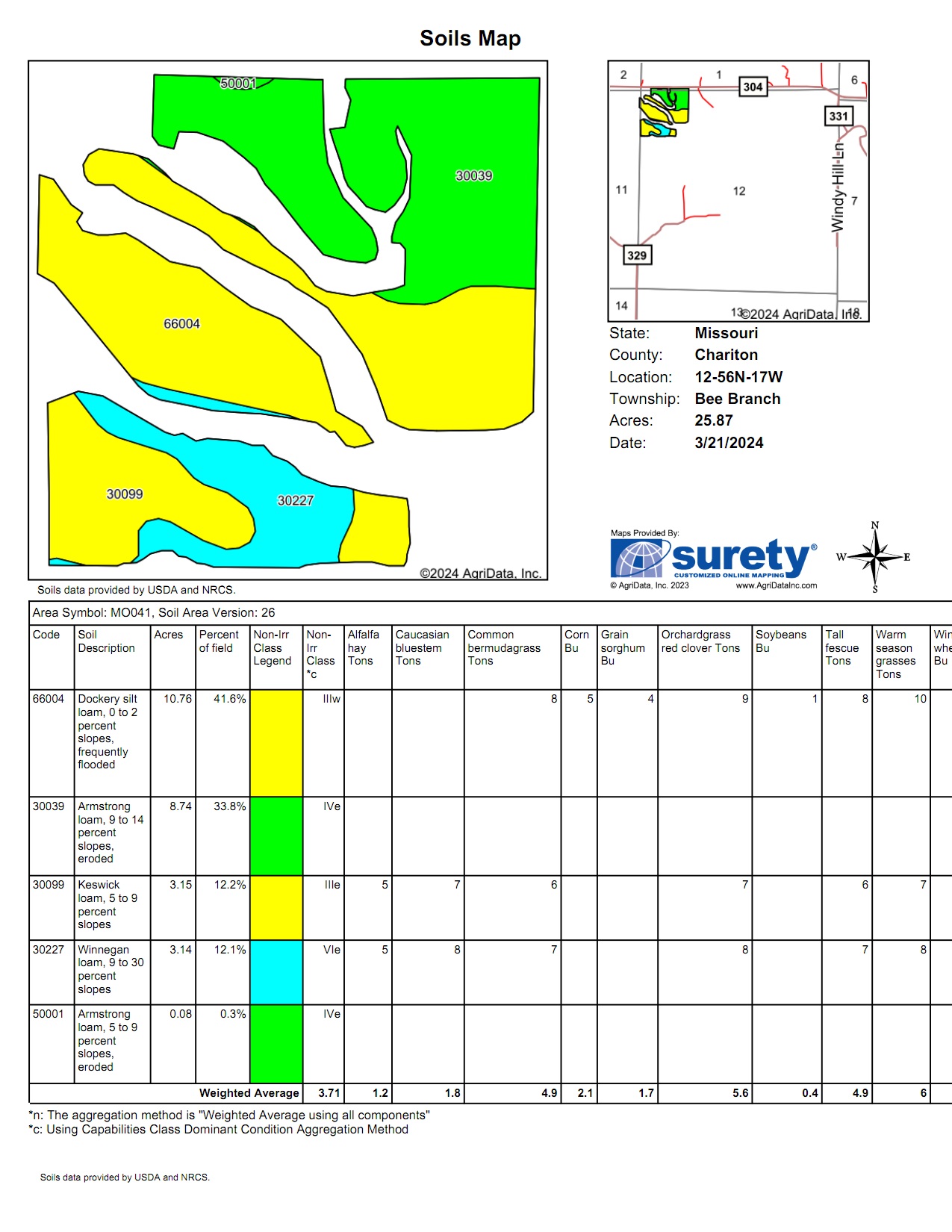Viewport: 952px width, 1232px height.
Task: Click the Chariton county value
Action: click(726, 355)
